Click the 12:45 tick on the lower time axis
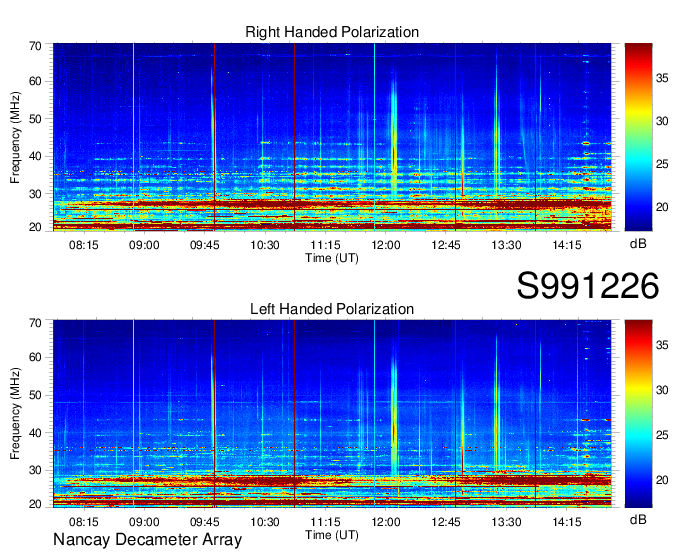680x552 pixels. tap(446, 522)
